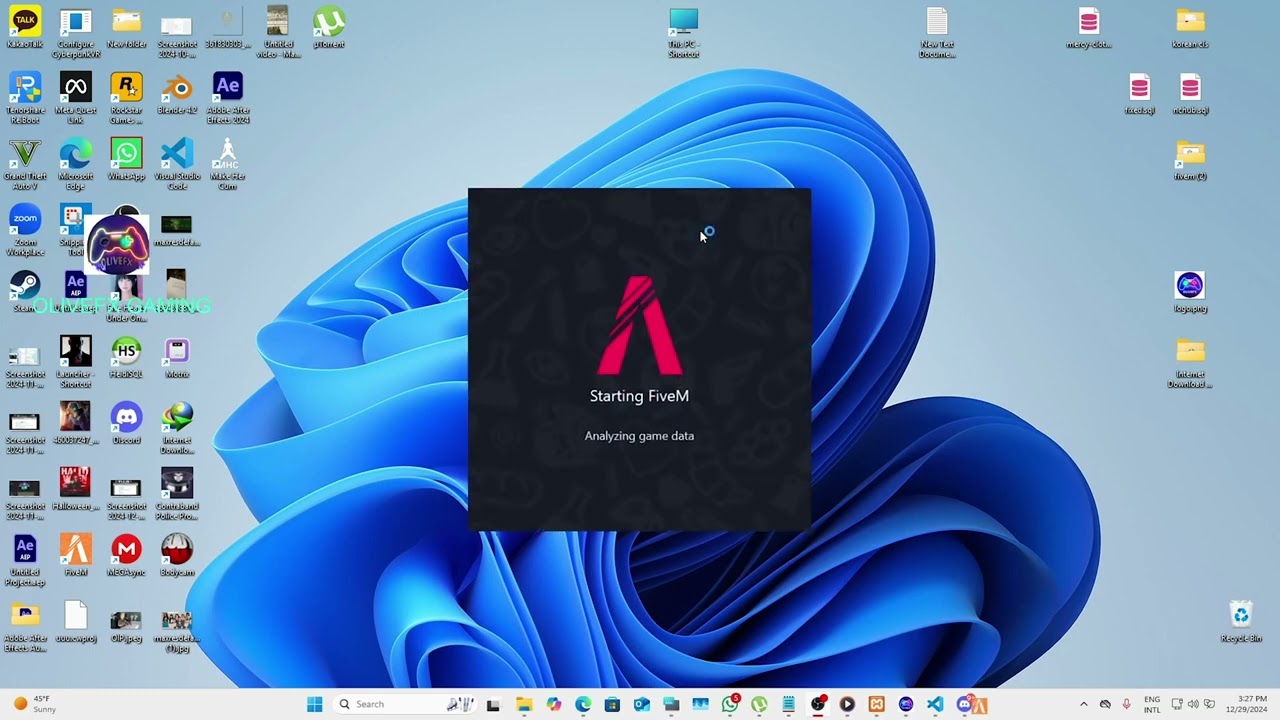
Task: Select the Blender 4.2 desktop icon
Action: 177,94
